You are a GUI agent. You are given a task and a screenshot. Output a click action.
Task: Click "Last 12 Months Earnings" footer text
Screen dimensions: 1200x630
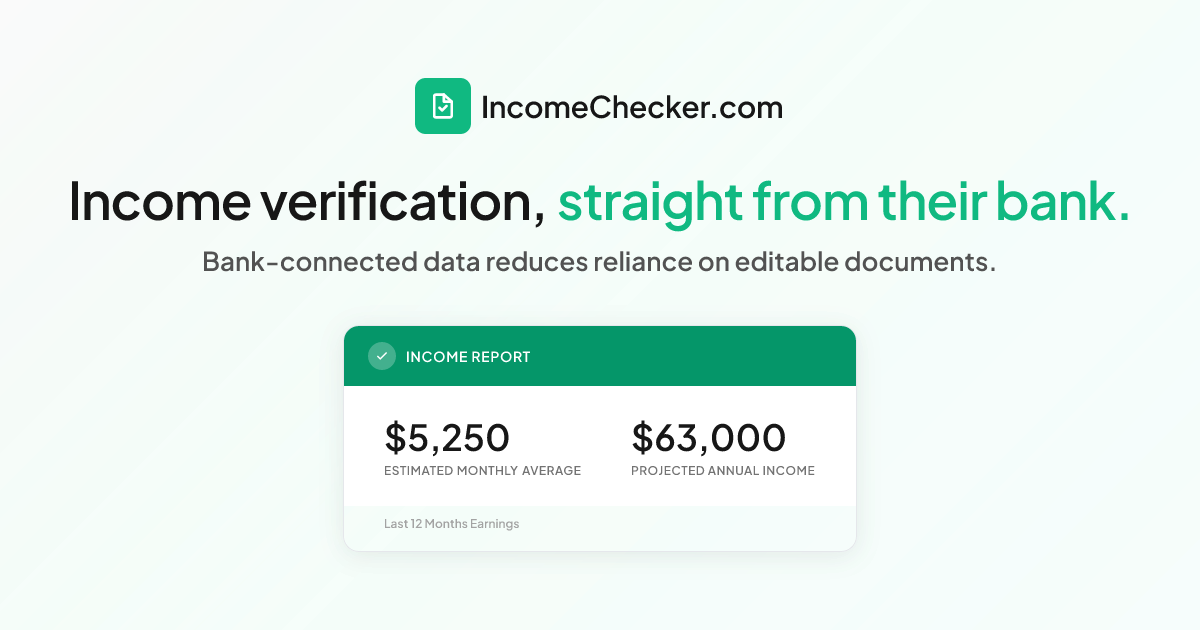[x=452, y=524]
